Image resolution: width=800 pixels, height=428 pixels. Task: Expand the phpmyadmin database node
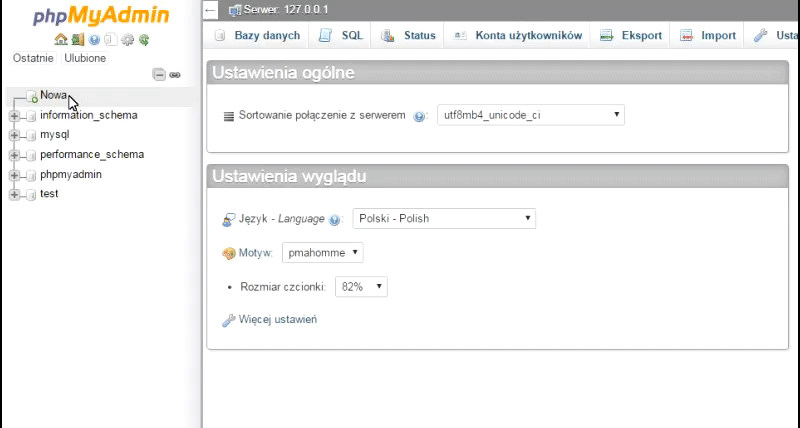pyautogui.click(x=14, y=175)
